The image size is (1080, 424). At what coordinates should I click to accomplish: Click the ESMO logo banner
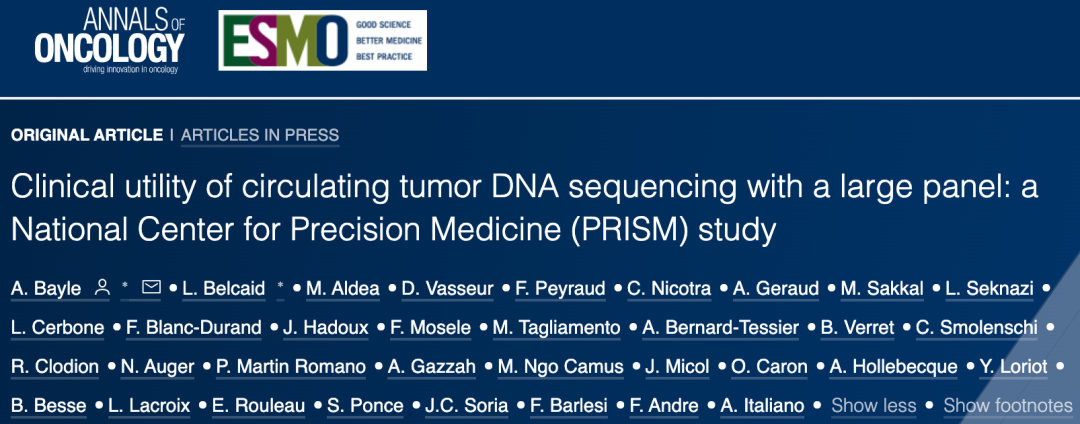tap(322, 40)
